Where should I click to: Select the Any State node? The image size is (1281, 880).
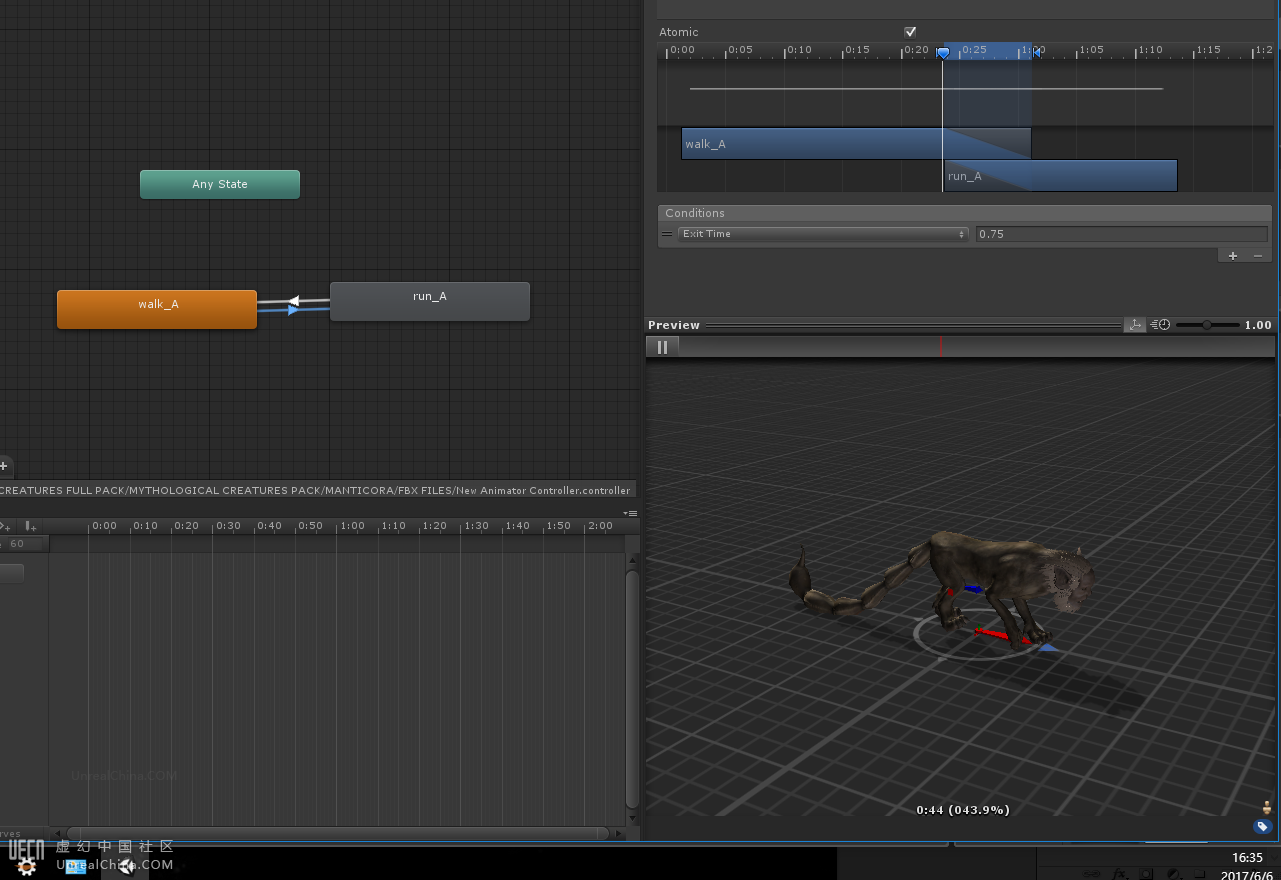click(x=220, y=184)
